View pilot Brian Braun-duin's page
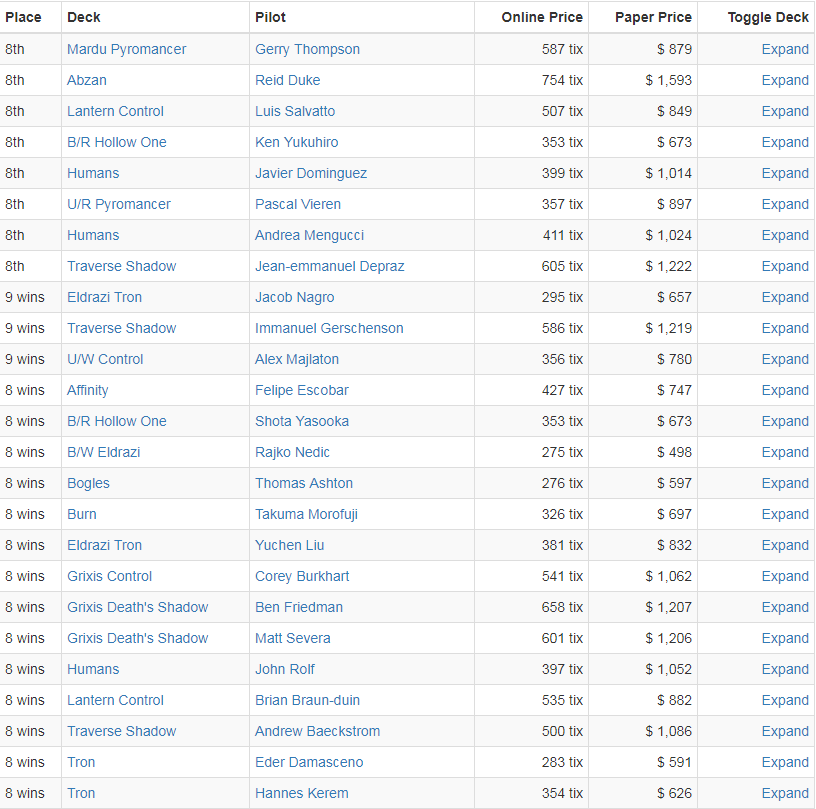The height and width of the screenshot is (809, 816). 307,700
